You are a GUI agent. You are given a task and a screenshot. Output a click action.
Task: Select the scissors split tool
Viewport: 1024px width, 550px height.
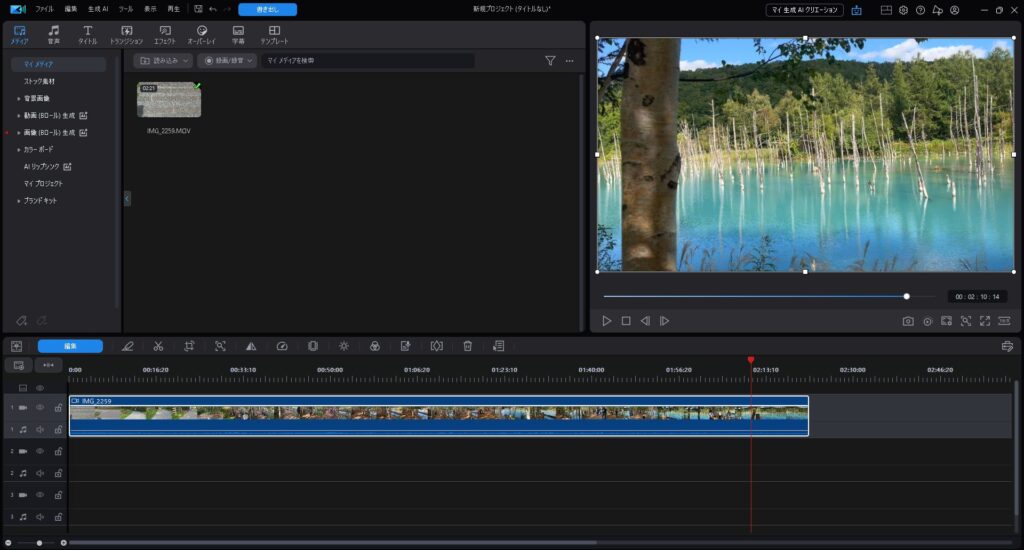[158, 346]
